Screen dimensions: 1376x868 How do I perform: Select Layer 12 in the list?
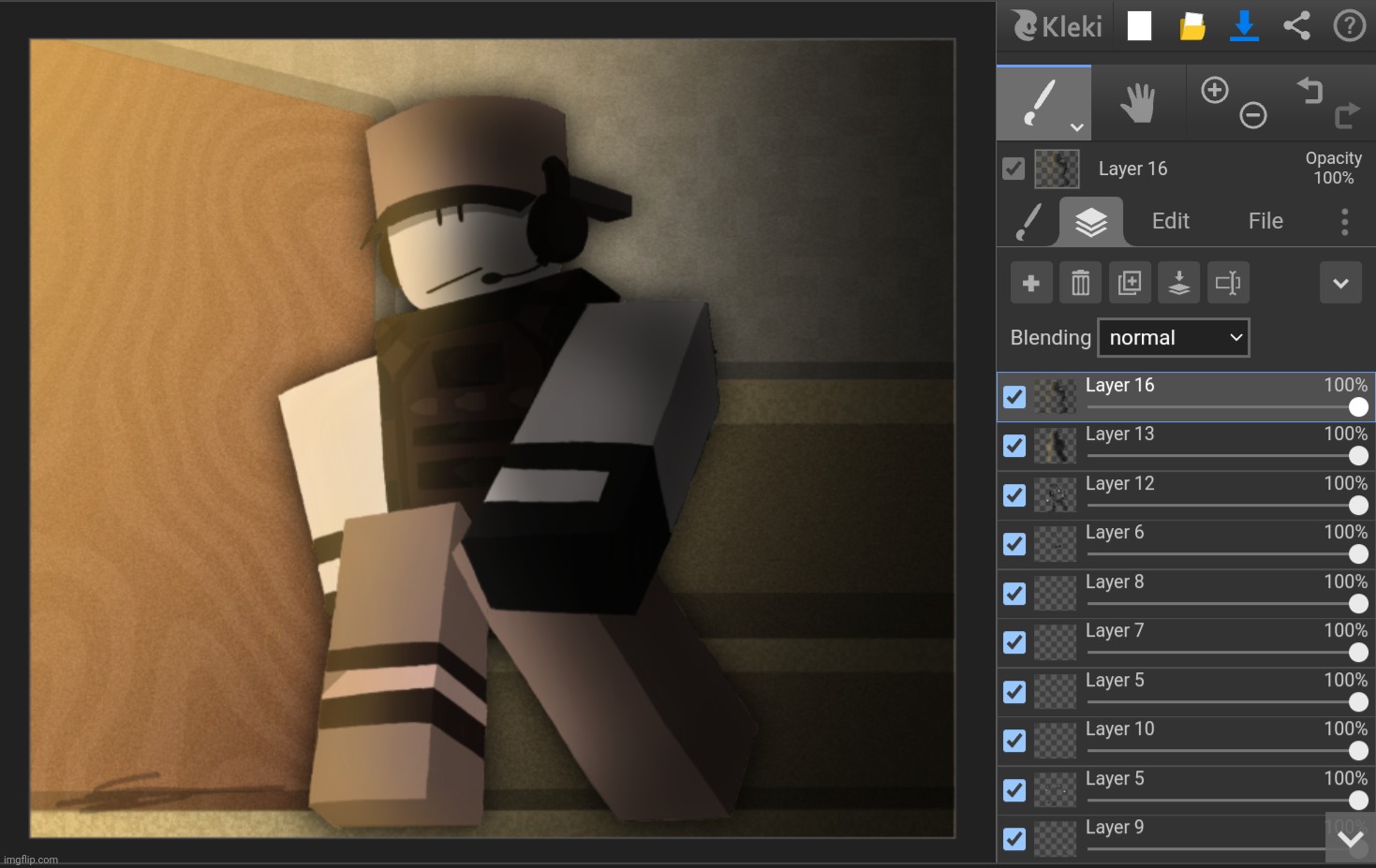1186,495
